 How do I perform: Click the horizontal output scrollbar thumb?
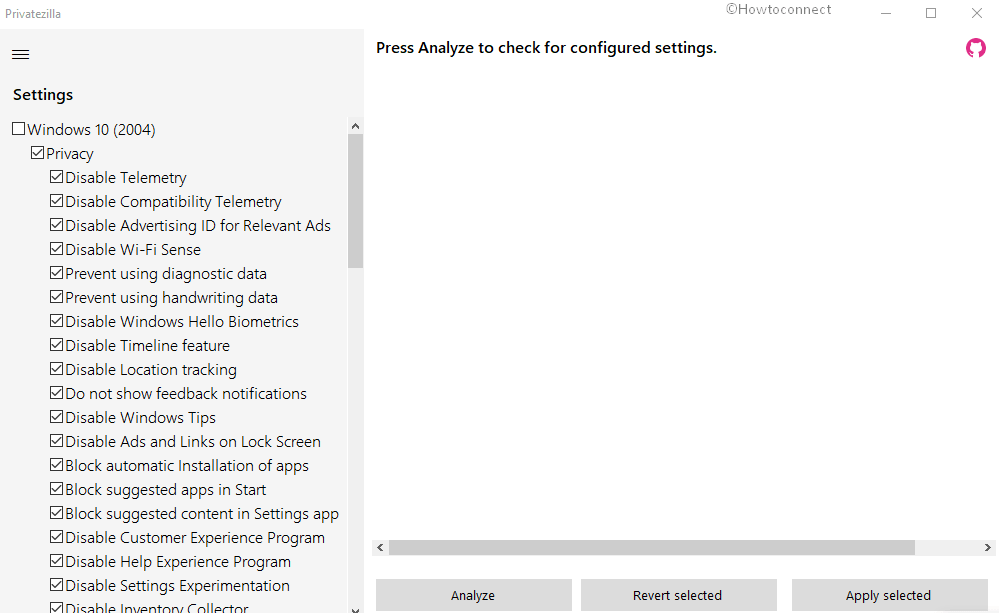651,548
